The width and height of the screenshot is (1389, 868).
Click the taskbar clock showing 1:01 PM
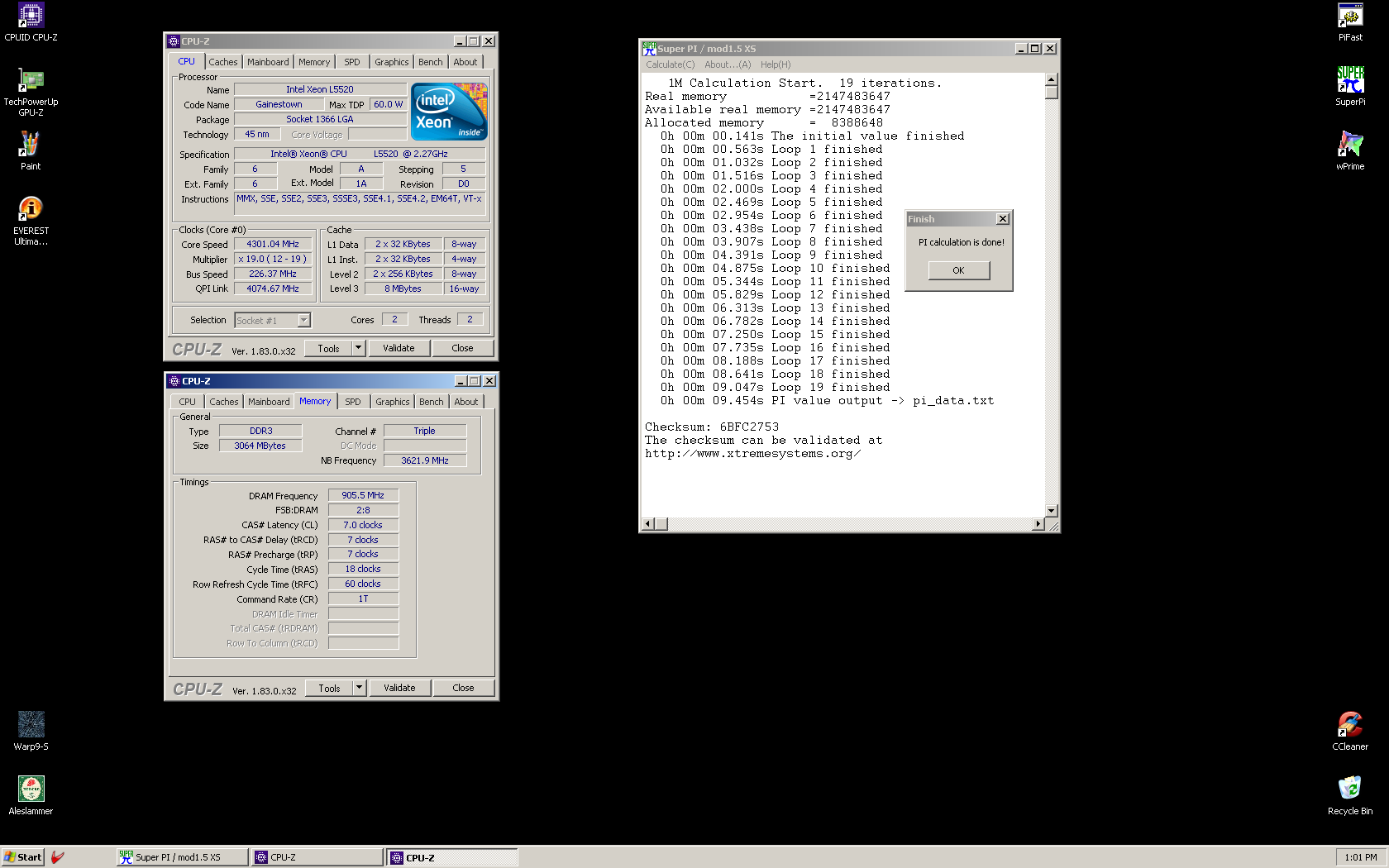(1360, 857)
